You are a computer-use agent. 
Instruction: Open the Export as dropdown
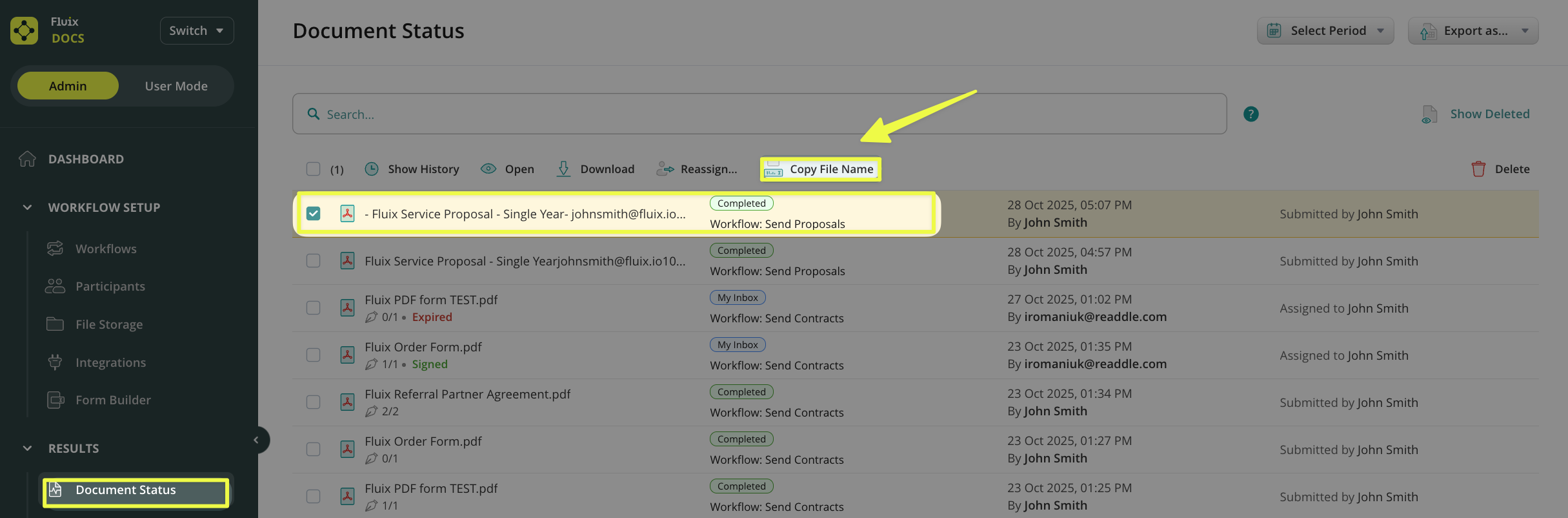(x=1473, y=31)
